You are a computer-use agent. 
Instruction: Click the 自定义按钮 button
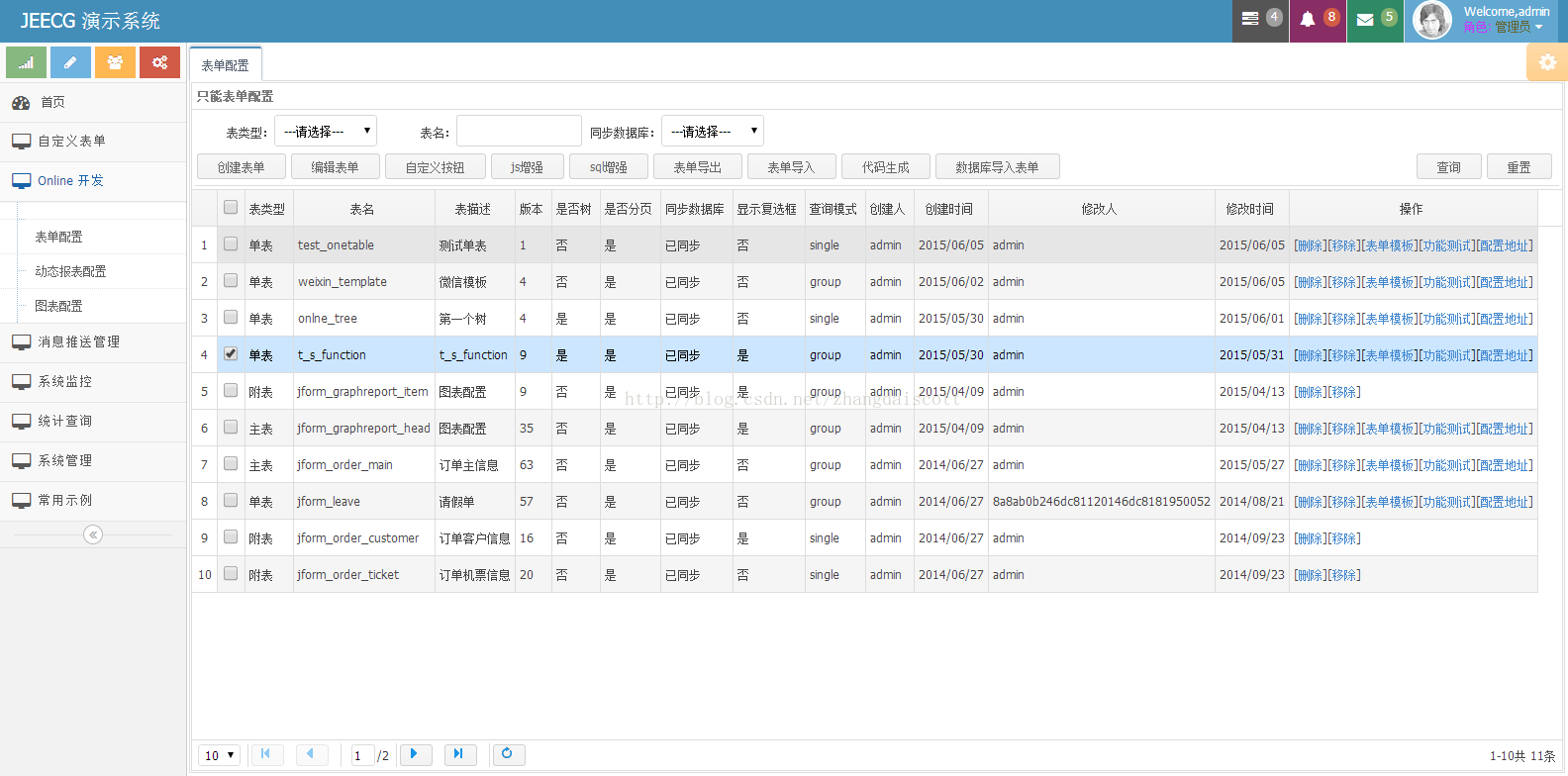click(436, 167)
